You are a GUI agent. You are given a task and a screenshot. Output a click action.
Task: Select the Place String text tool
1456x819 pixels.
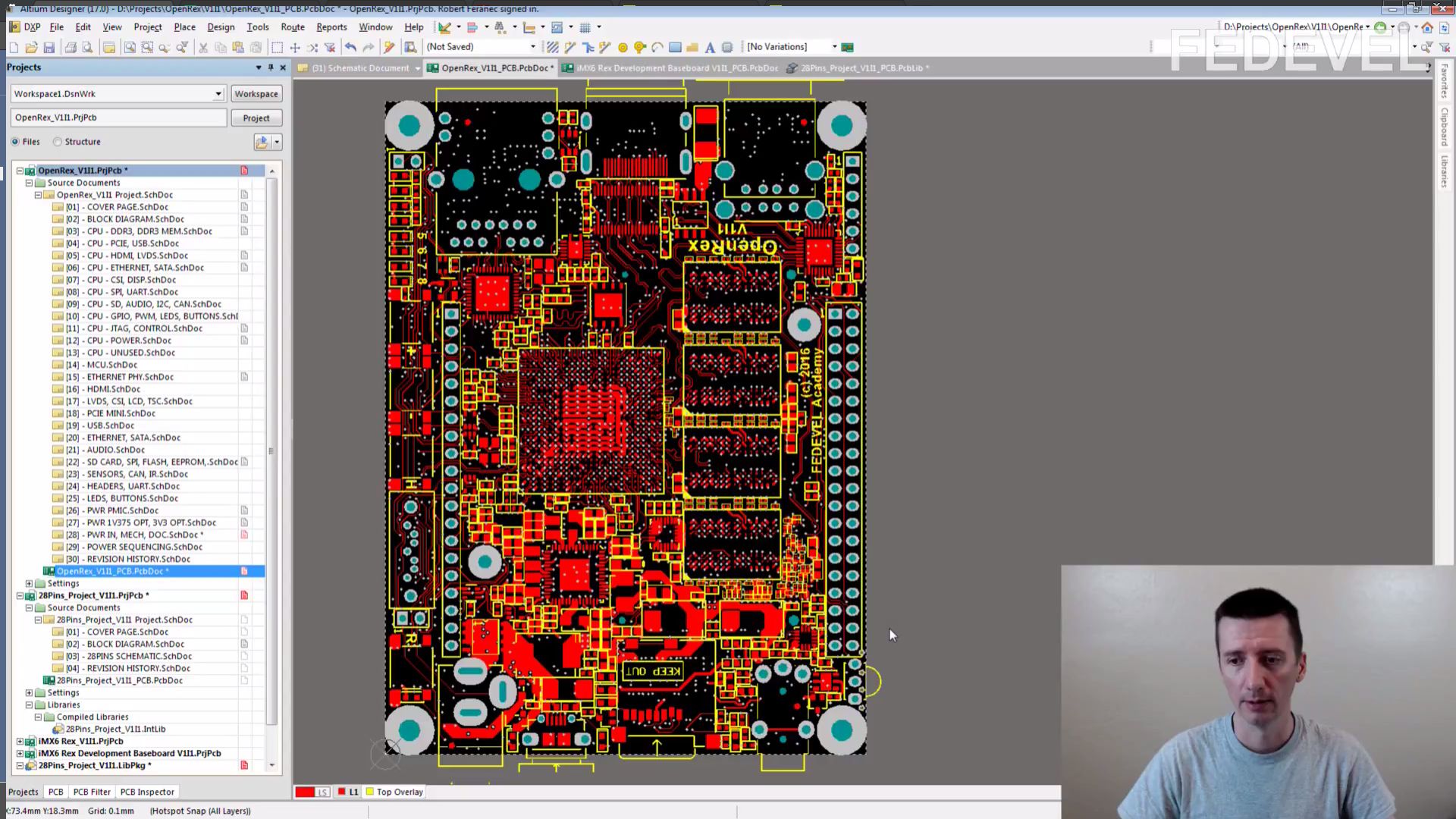coord(710,47)
